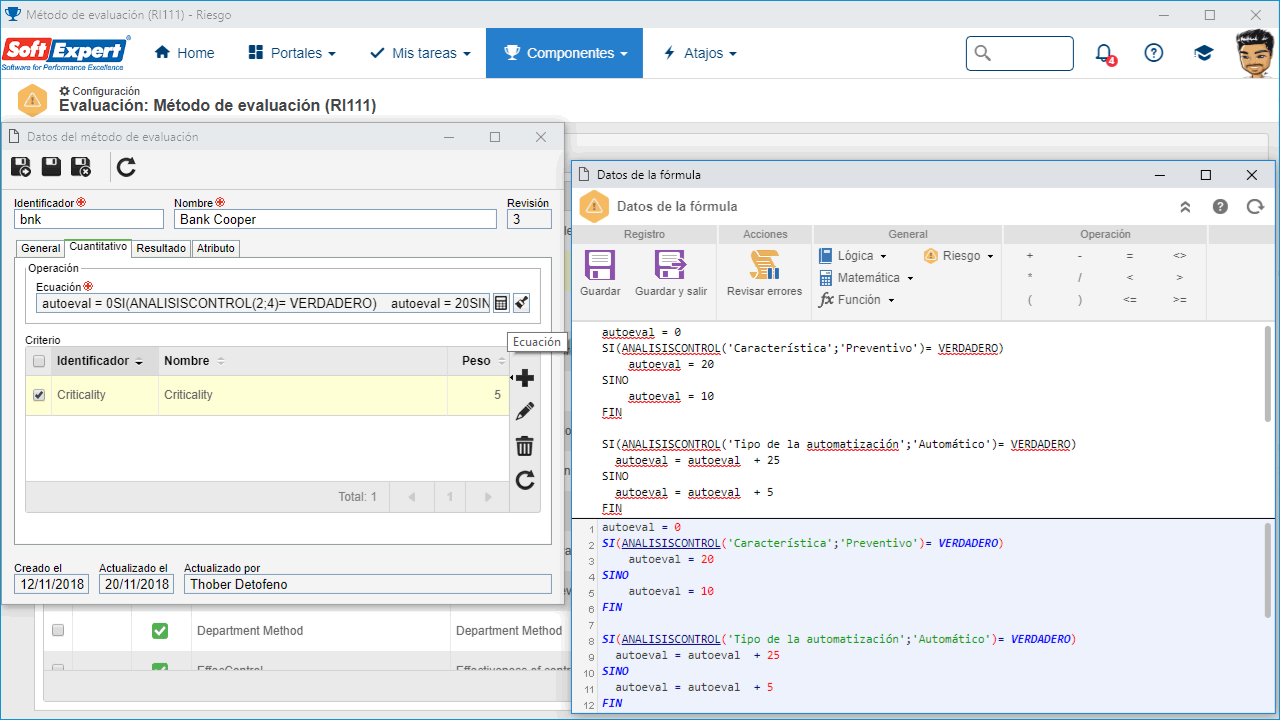Refresh the Criterio list
This screenshot has height=720, width=1280.
(x=524, y=480)
